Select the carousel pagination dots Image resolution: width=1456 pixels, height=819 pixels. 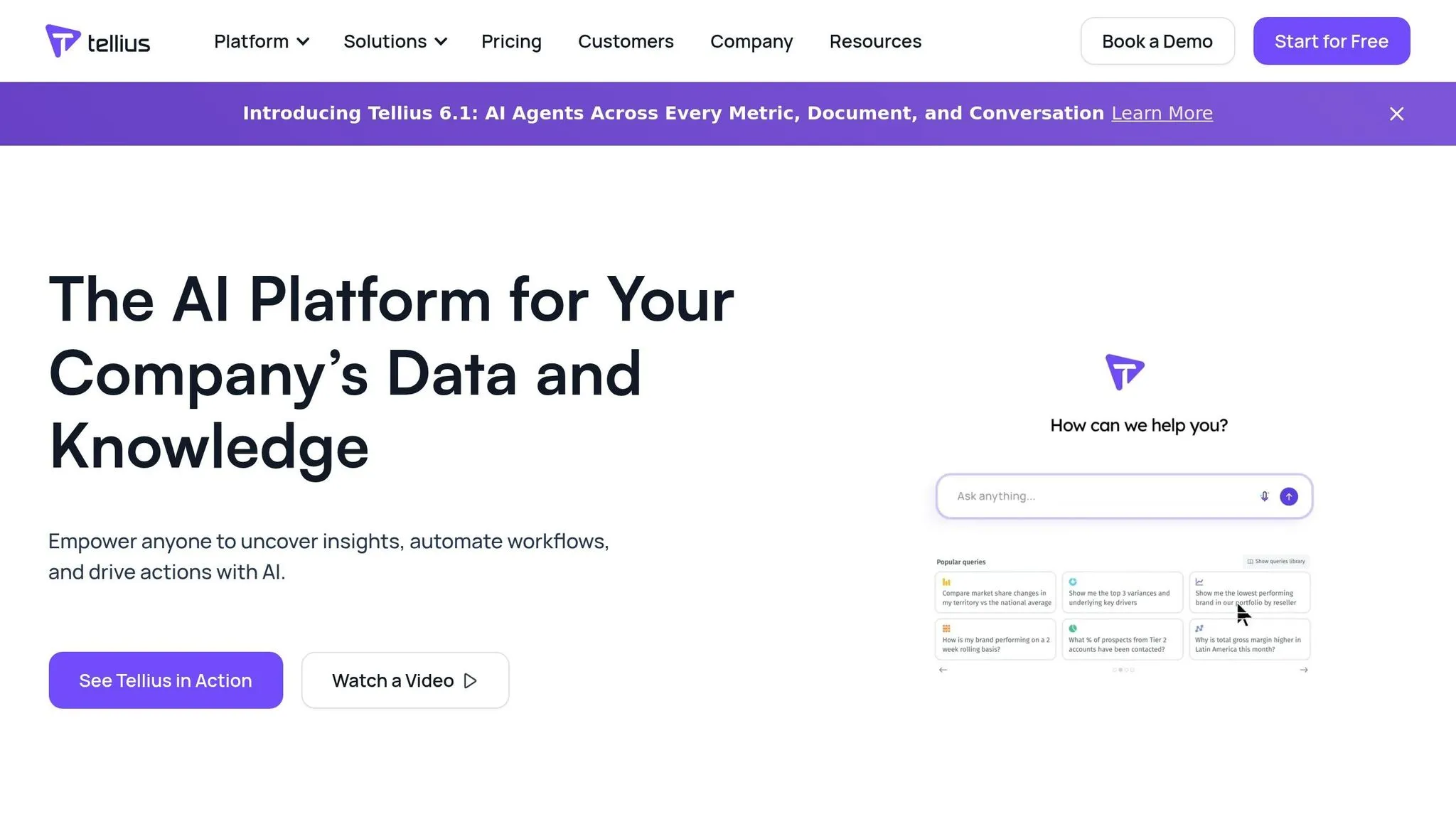1123,670
